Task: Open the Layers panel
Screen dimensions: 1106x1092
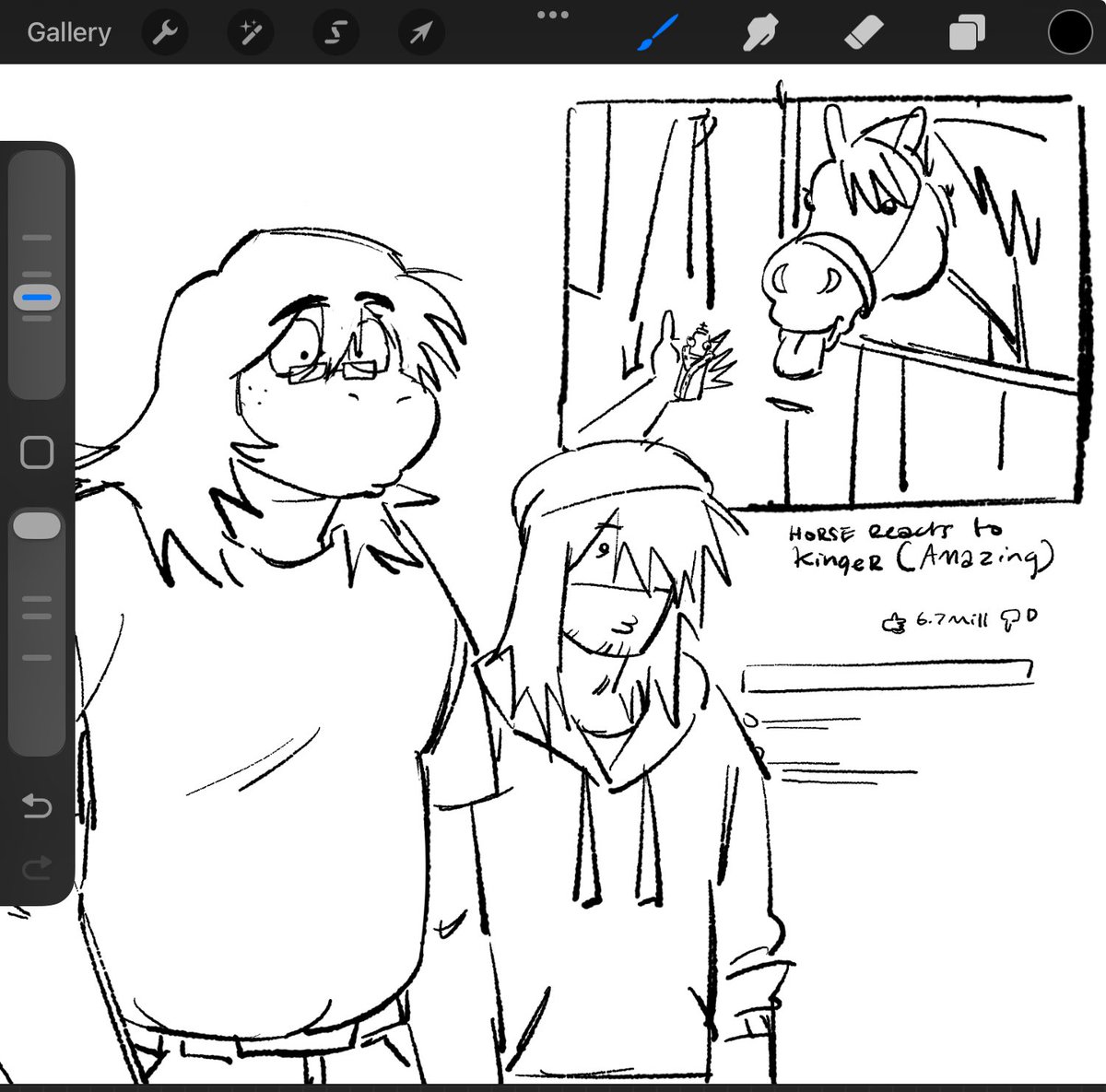Action: point(966,31)
